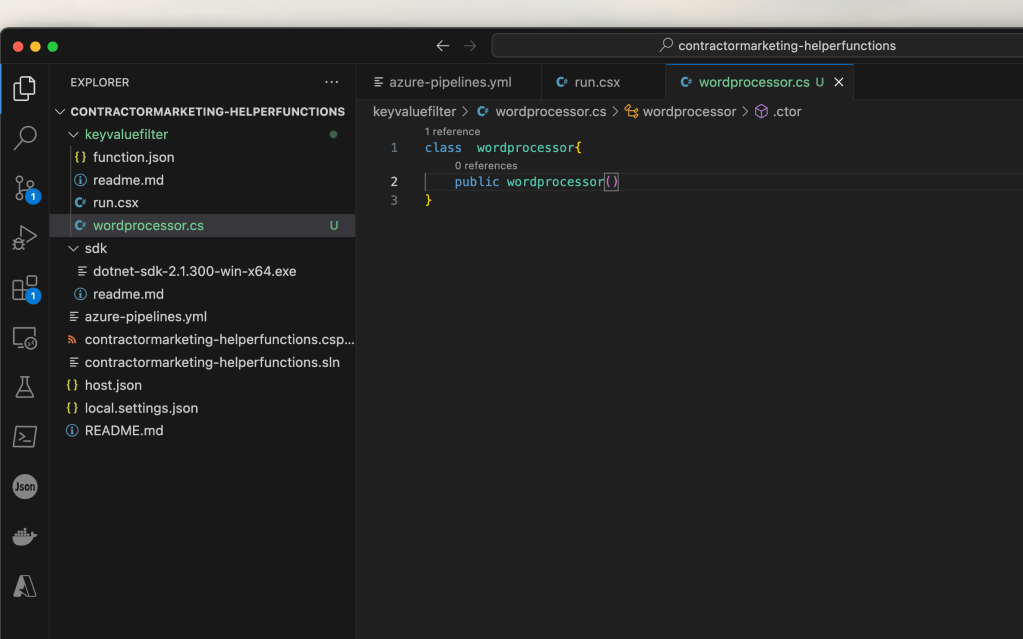
Task: Open the terminal-style icon in activity bar
Action: tap(24, 437)
